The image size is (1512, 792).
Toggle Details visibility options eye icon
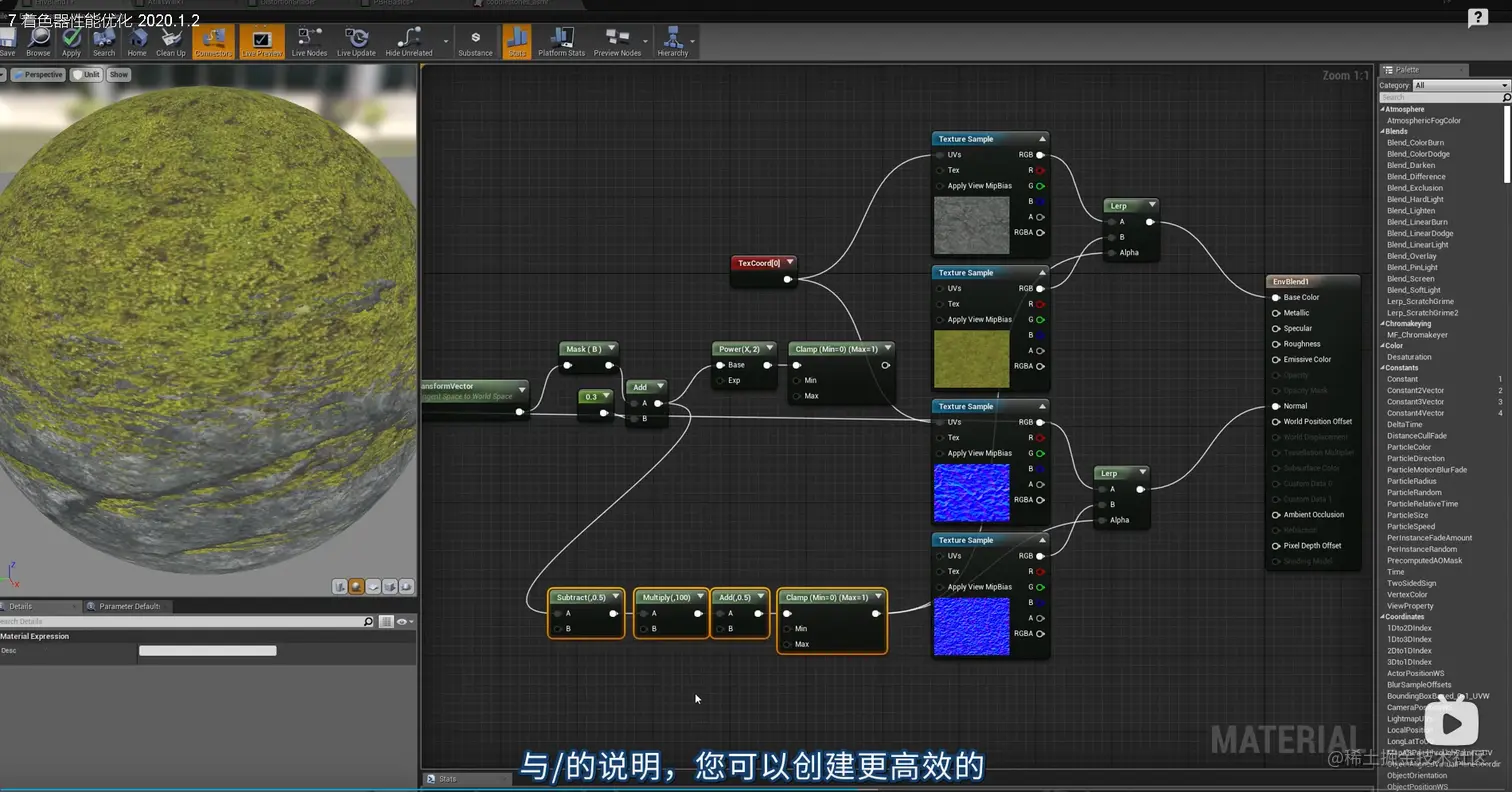coord(404,622)
